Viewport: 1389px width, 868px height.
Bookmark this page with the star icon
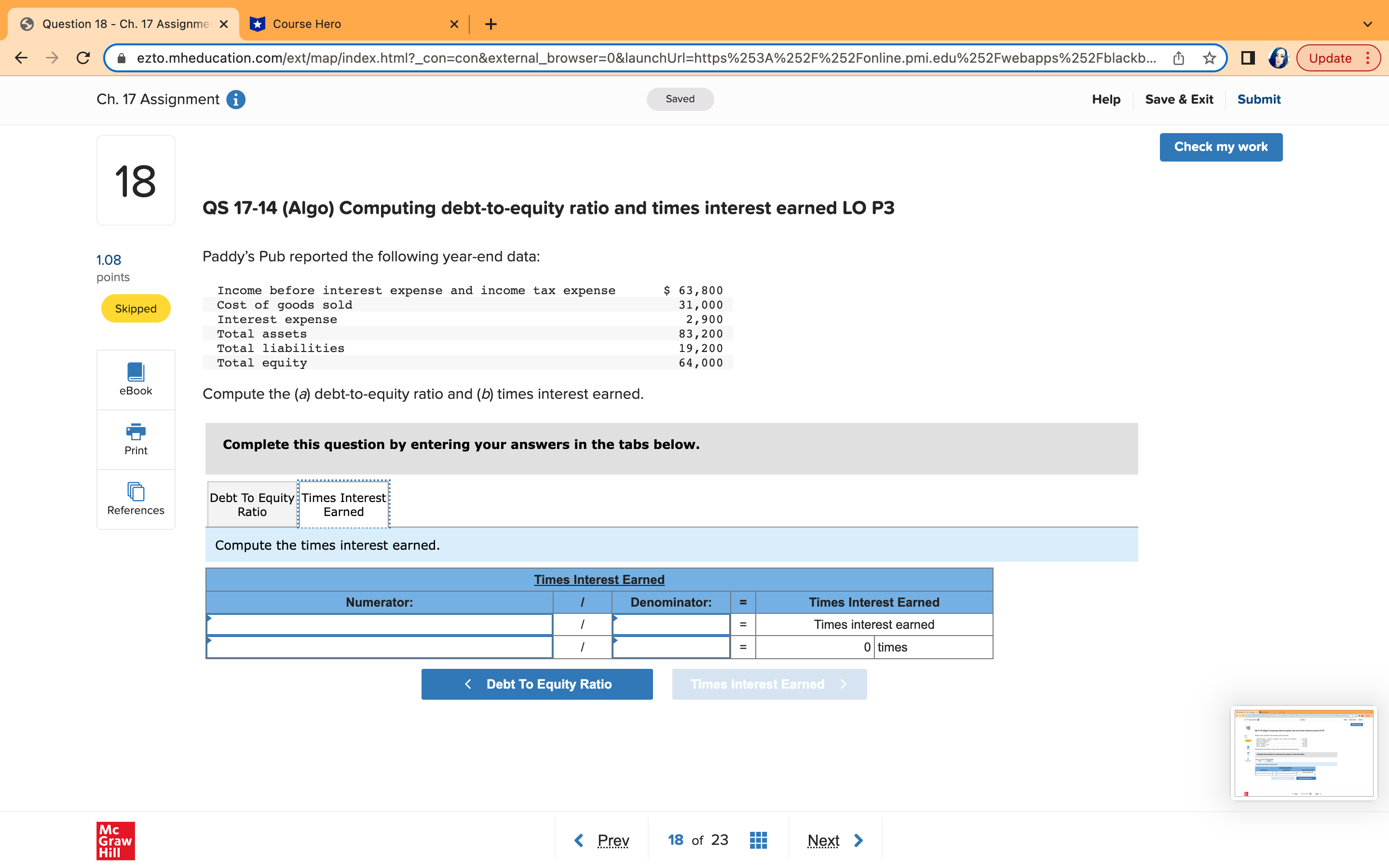(1210, 58)
